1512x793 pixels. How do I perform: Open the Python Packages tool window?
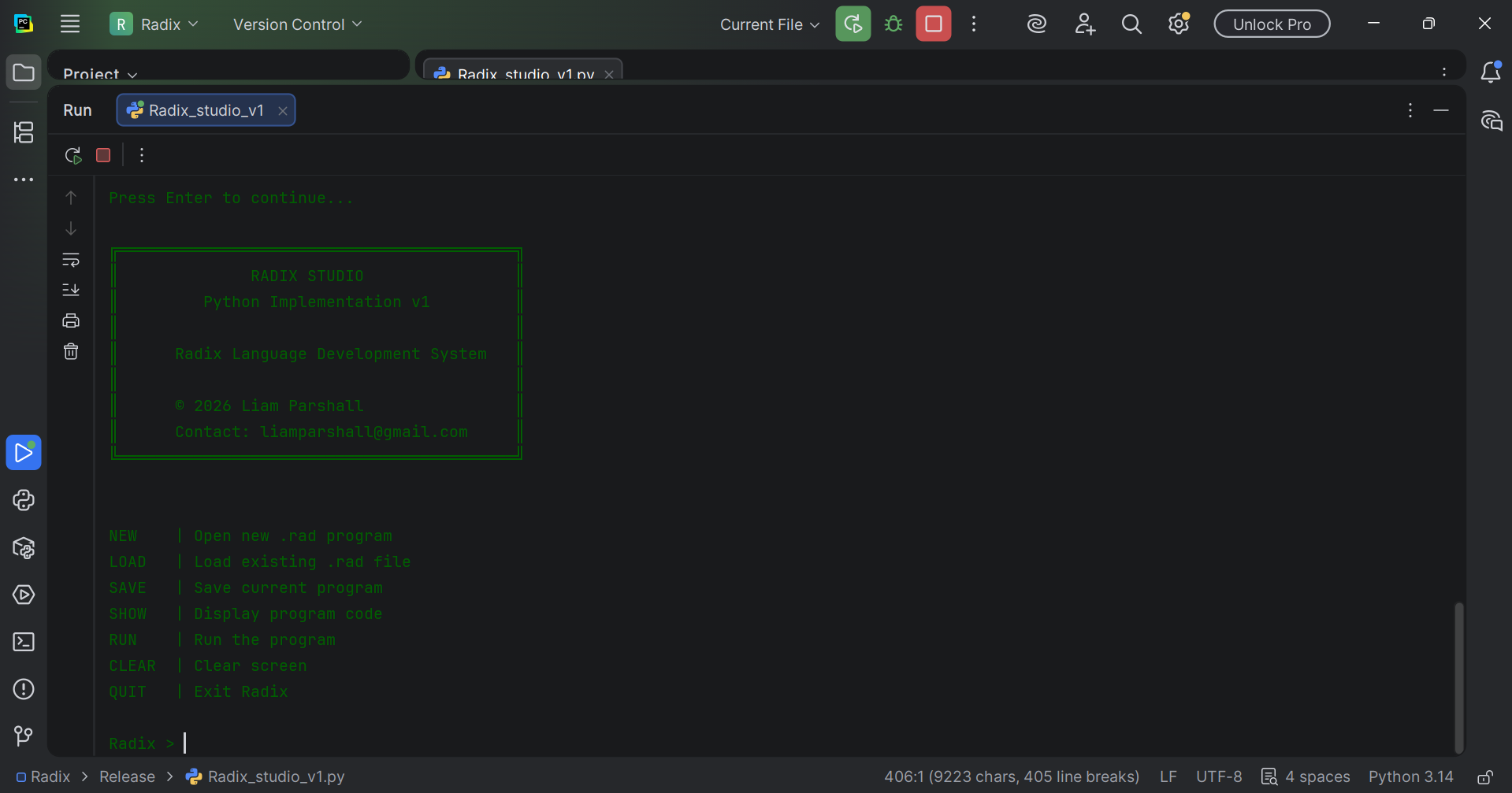24,547
